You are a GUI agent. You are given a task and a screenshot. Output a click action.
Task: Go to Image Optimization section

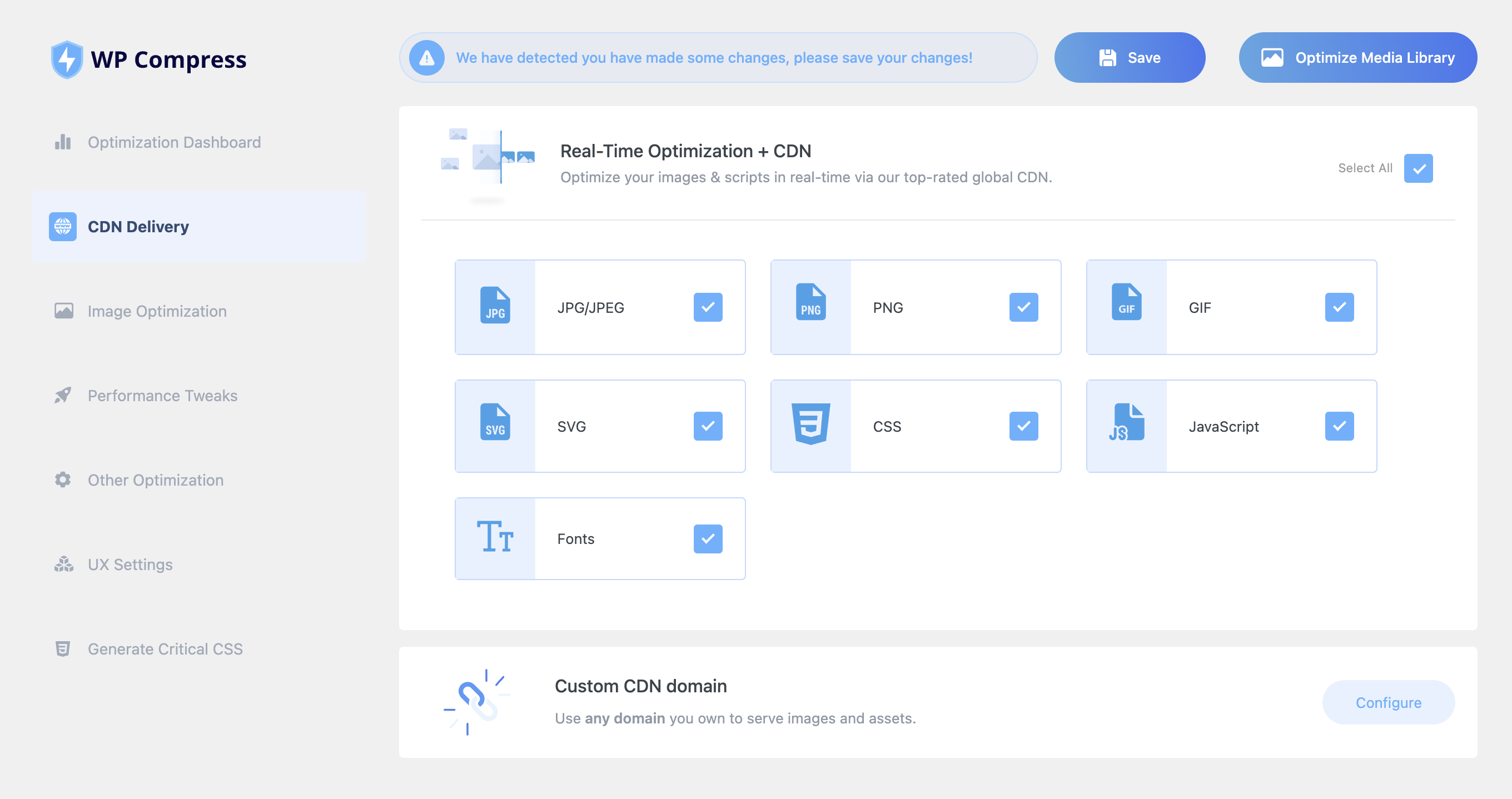coord(199,311)
